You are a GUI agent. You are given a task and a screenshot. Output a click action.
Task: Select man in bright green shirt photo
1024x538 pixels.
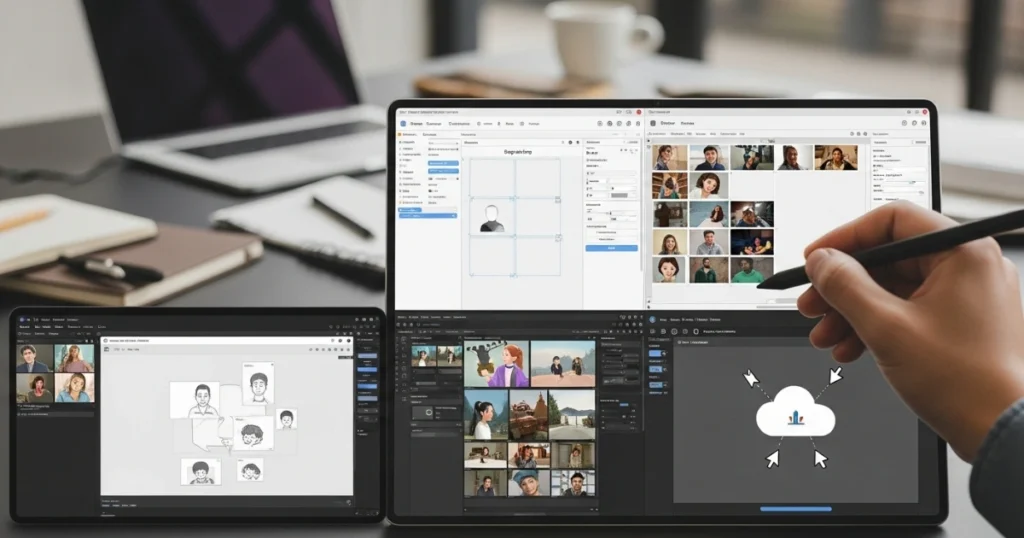tap(752, 270)
